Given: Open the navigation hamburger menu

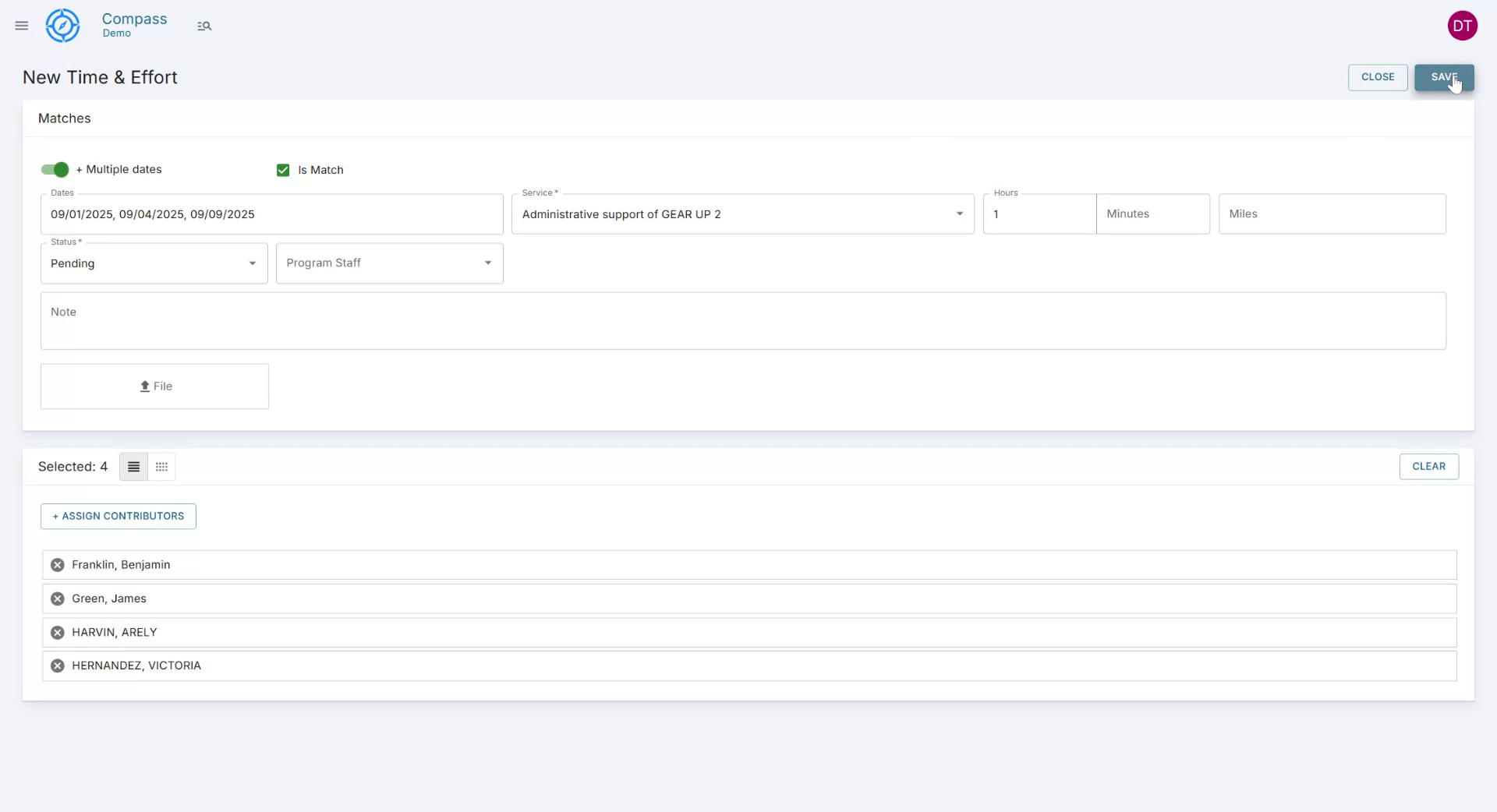Looking at the screenshot, I should (21, 25).
